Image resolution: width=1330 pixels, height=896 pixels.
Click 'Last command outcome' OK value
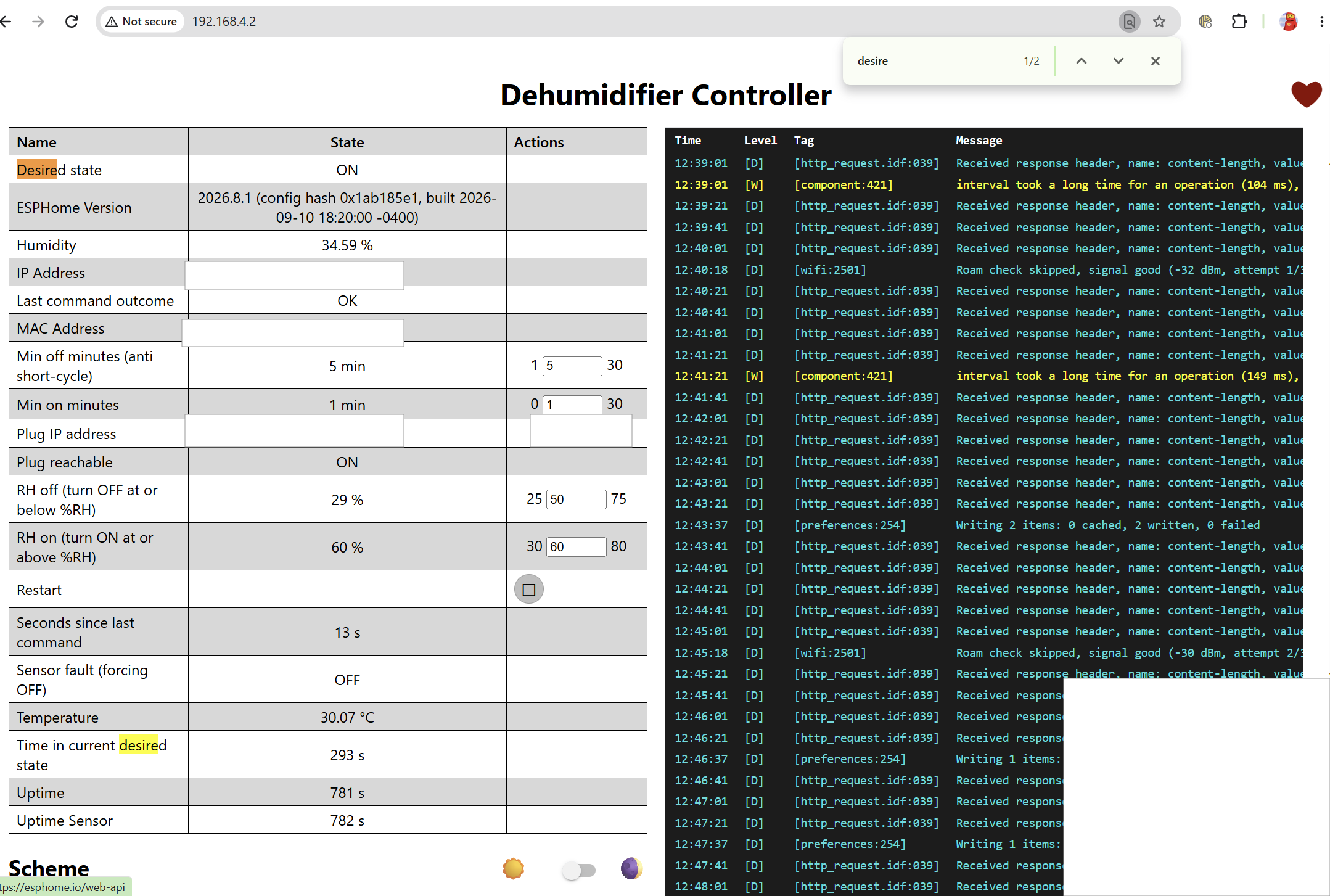coord(347,300)
